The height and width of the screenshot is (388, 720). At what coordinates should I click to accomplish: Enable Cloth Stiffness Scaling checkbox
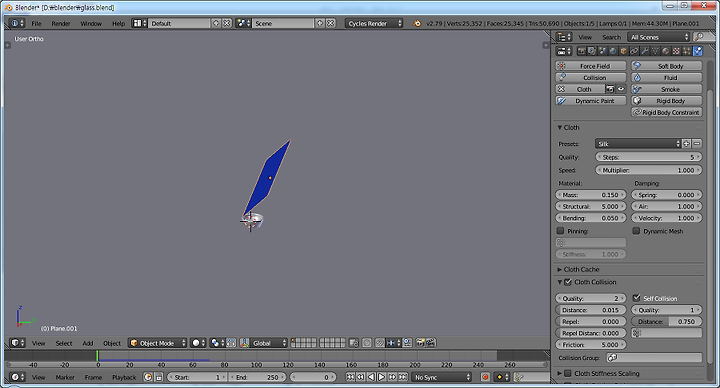point(568,373)
